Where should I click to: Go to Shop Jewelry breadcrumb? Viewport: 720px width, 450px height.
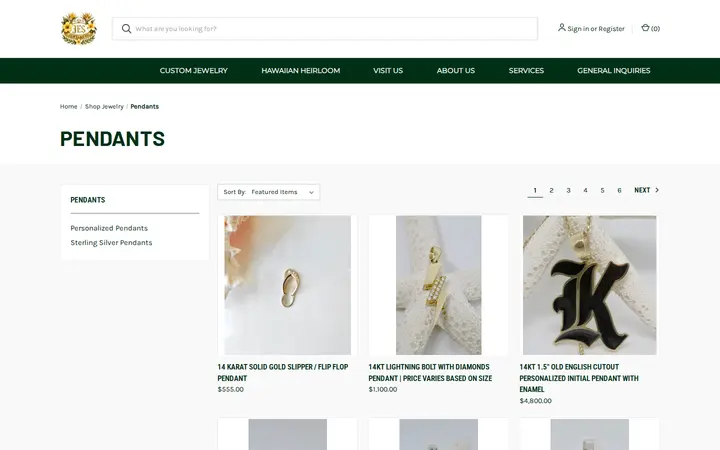[x=104, y=107]
